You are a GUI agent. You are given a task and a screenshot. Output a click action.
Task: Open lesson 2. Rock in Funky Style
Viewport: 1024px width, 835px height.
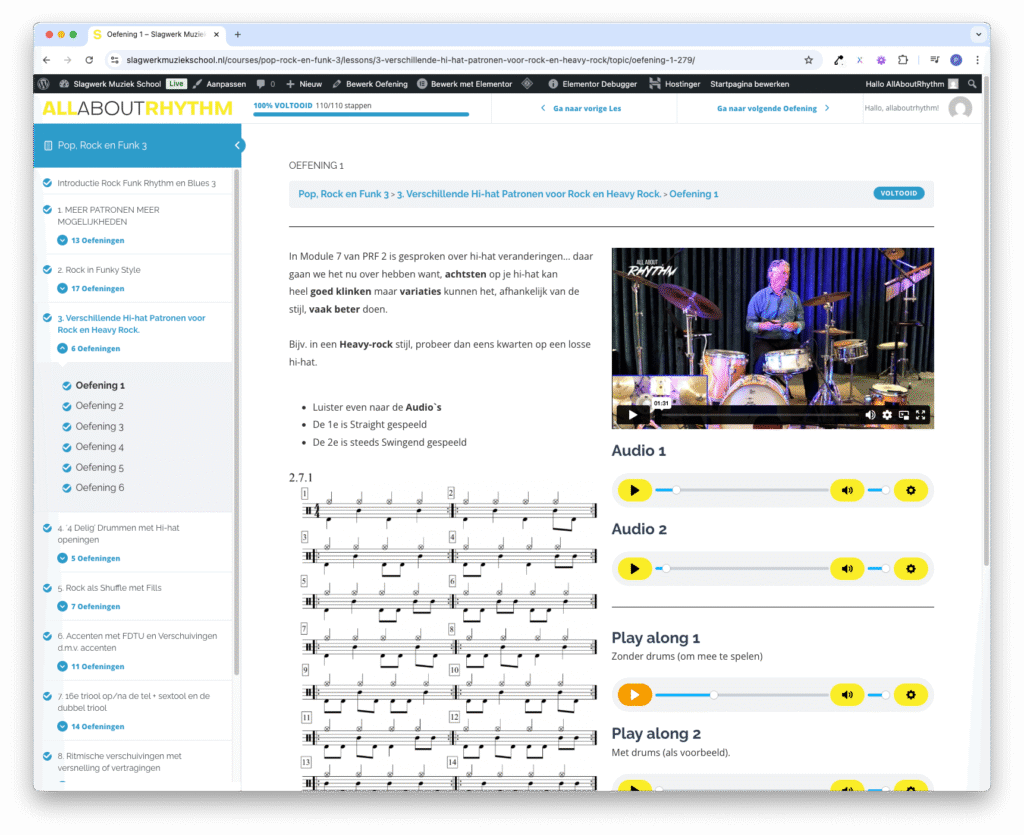click(99, 270)
